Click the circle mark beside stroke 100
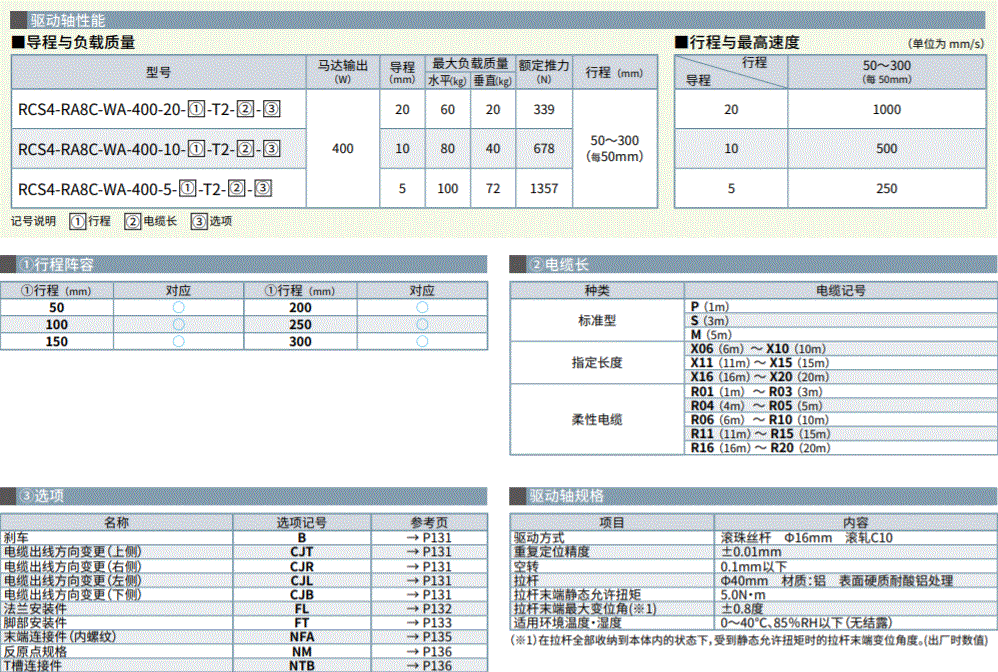Screen dimensions: 998x672 [179, 325]
